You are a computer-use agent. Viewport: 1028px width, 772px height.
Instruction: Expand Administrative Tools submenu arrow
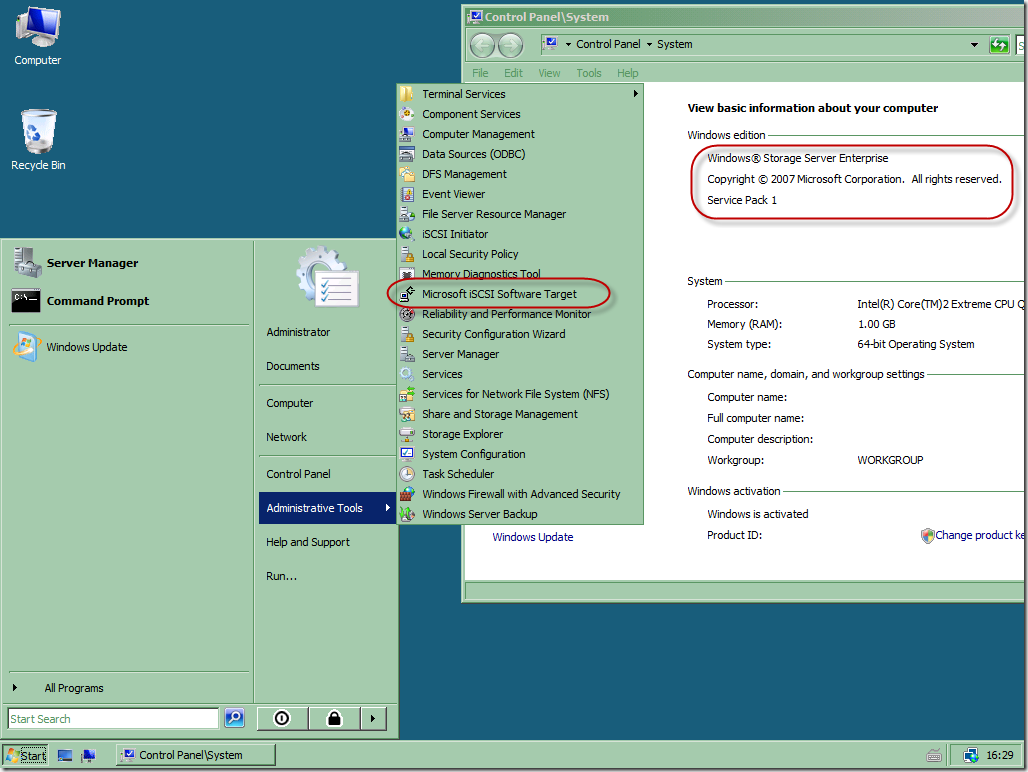[x=387, y=508]
